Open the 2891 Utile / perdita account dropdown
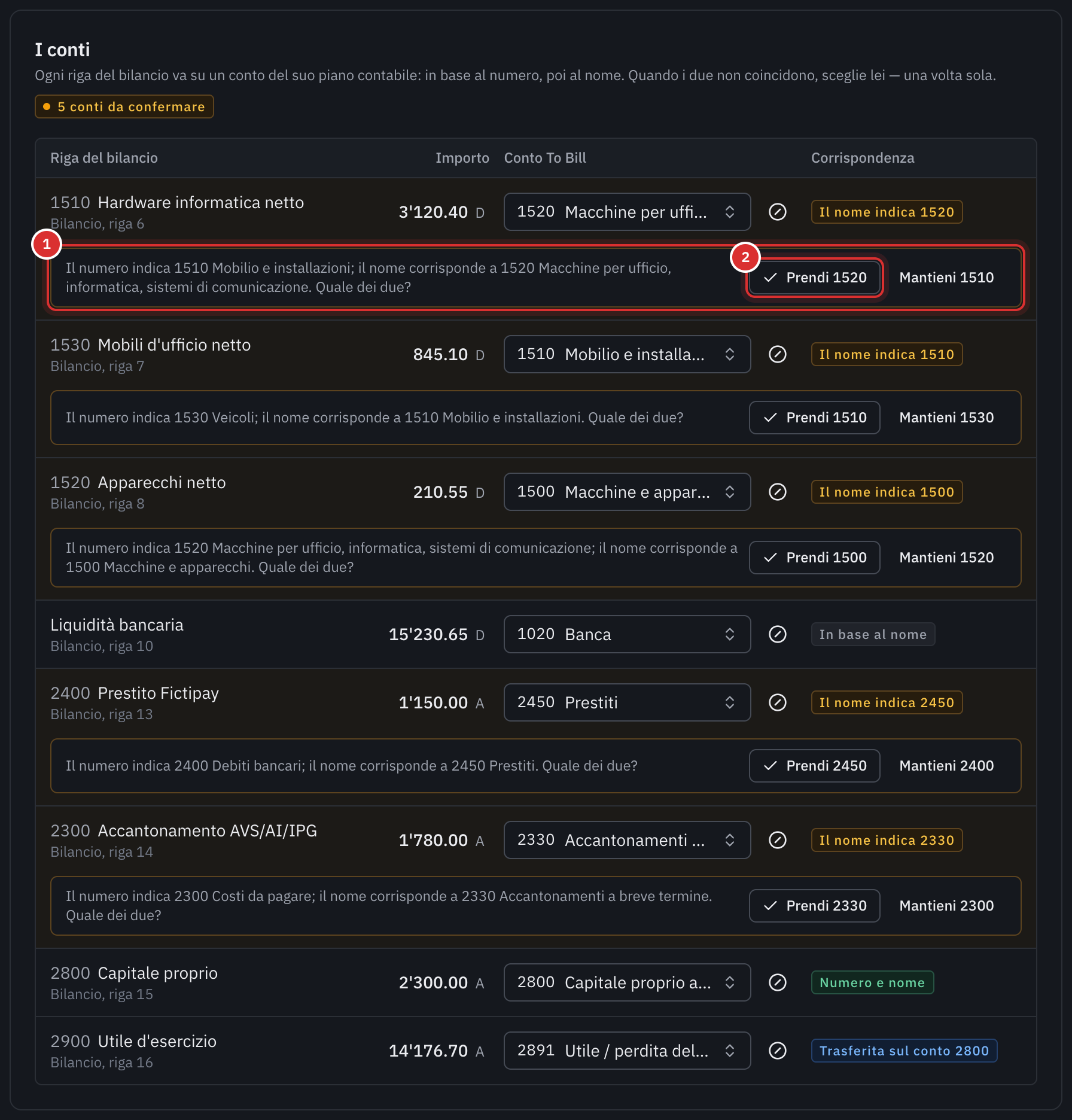Viewport: 1072px width, 1120px height. (627, 1051)
